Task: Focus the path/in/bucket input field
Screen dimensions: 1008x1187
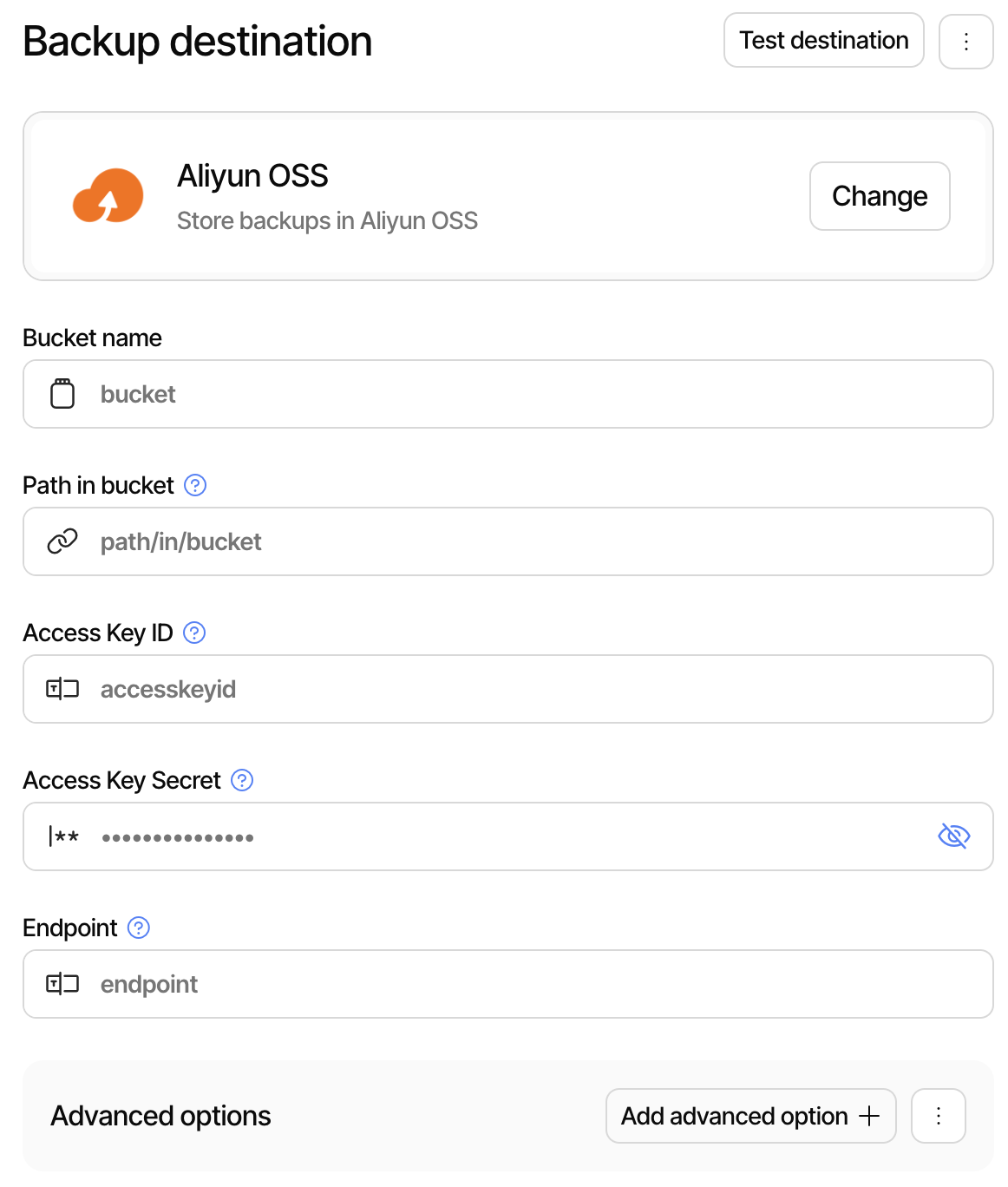Action: [434, 541]
